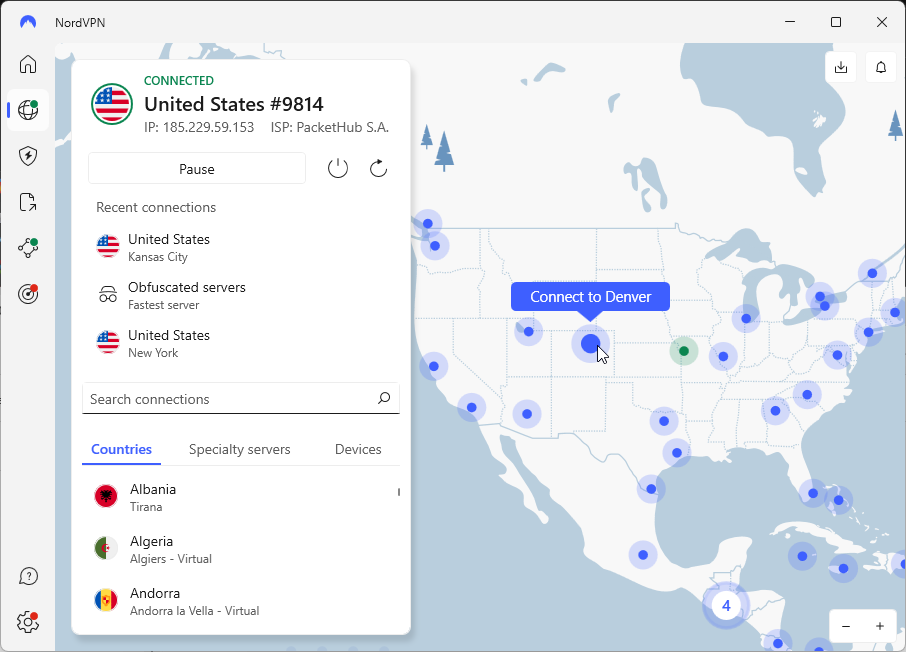The image size is (906, 652).
Task: Reconnect to recent United States Kansas City
Action: point(241,247)
